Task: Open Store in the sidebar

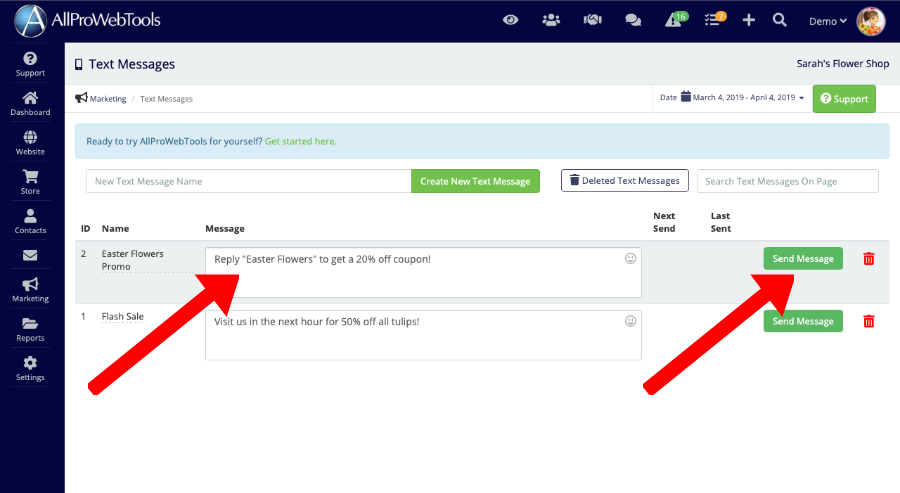Action: [x=30, y=183]
